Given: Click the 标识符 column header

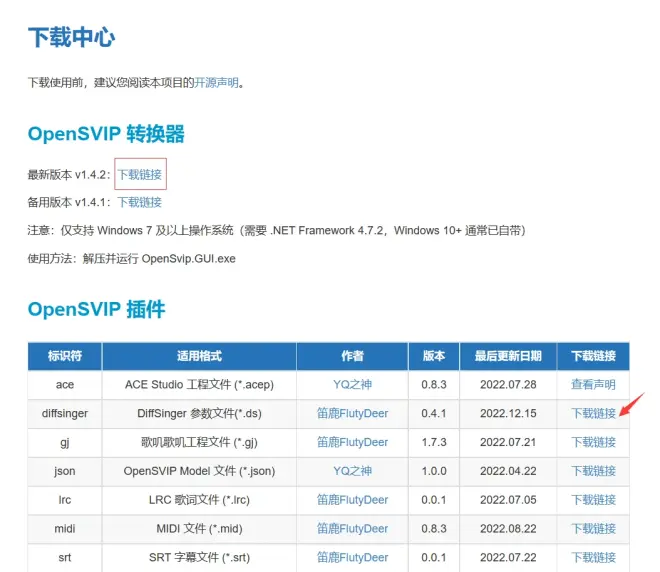Looking at the screenshot, I should (65, 356).
